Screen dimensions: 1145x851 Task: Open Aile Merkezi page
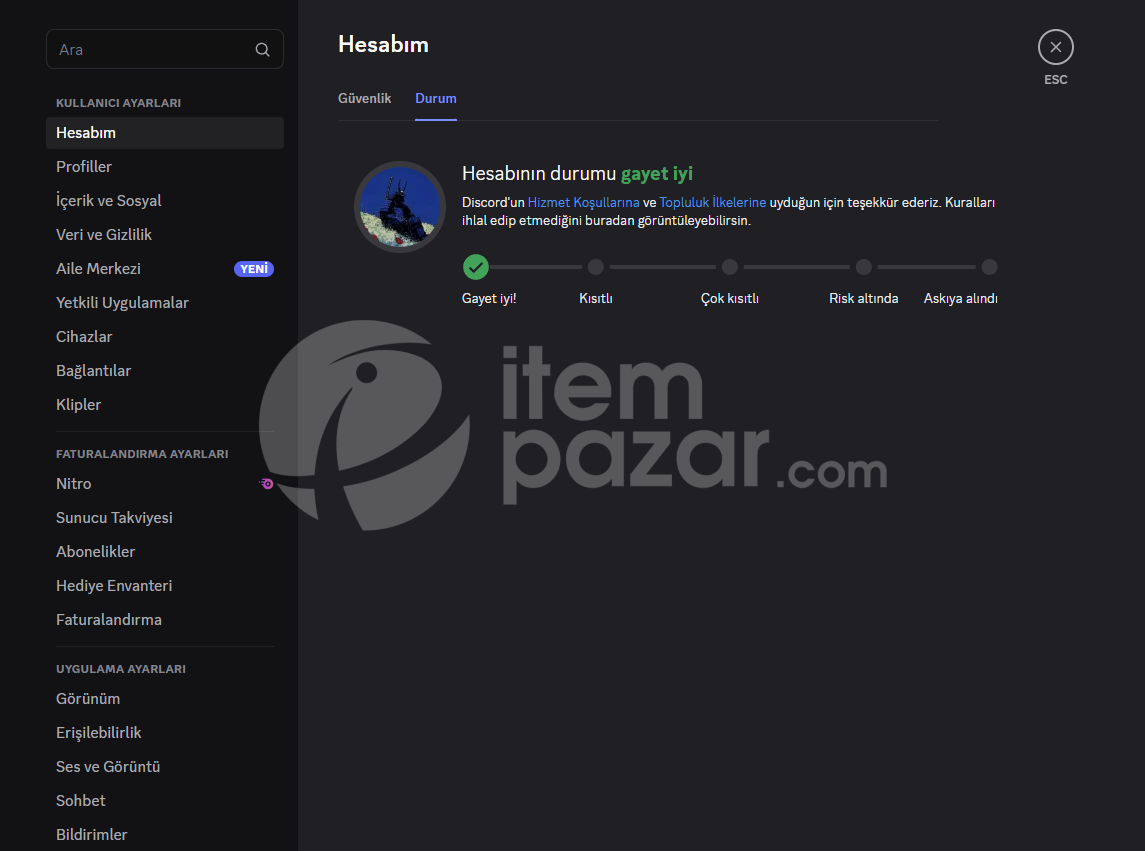point(164,269)
